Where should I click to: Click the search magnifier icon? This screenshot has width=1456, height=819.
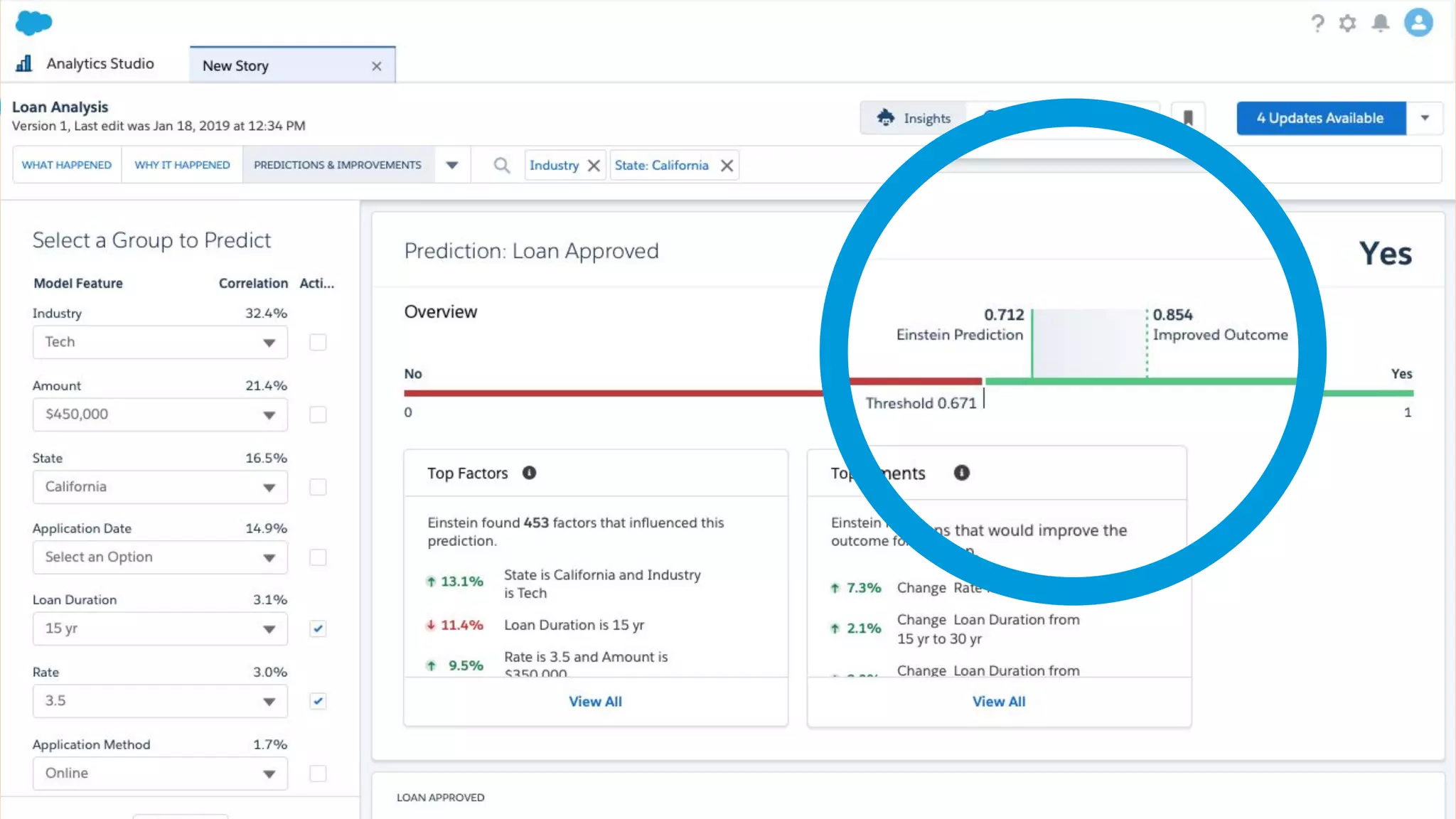502,166
